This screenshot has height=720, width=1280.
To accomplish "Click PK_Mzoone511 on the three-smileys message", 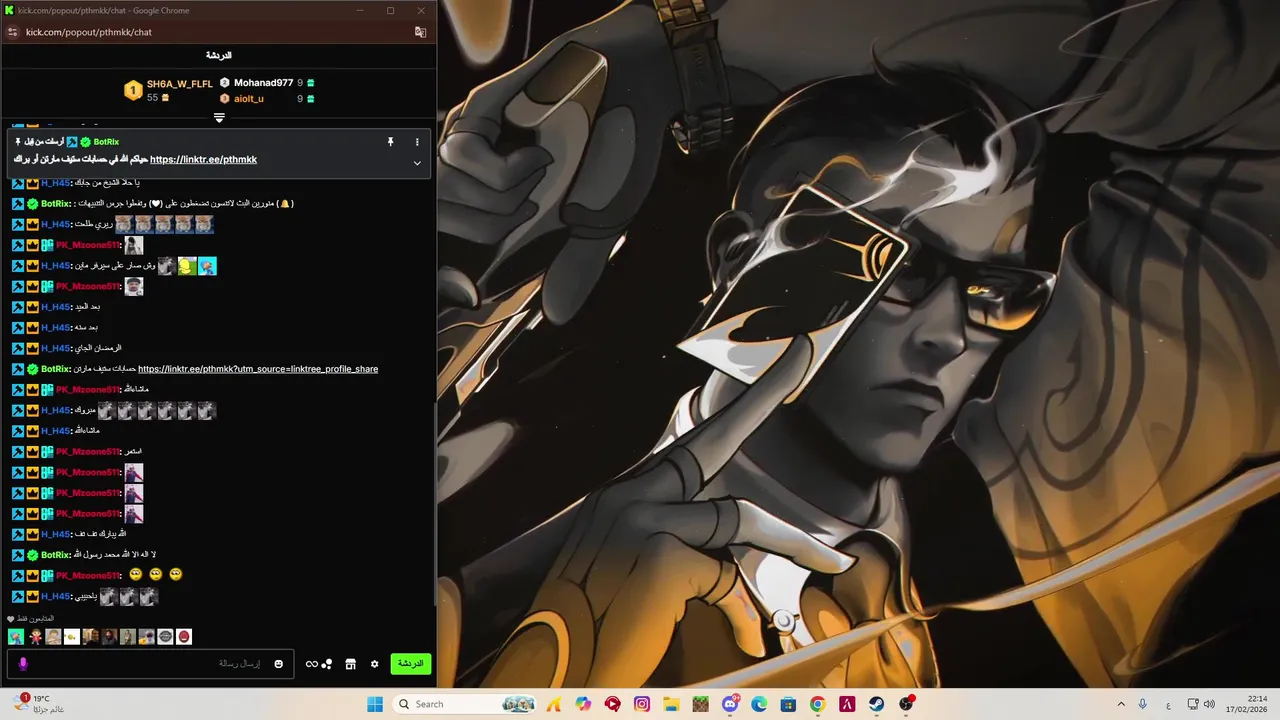I will pyautogui.click(x=87, y=576).
